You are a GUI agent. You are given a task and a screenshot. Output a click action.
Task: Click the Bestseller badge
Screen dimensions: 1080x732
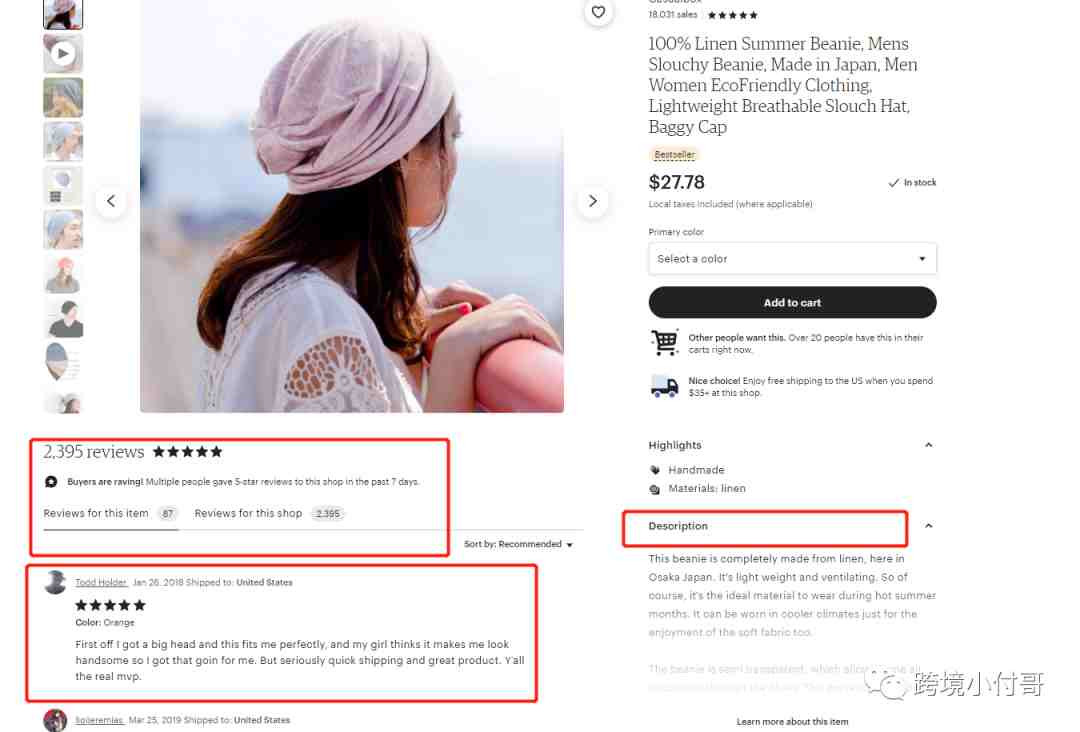coord(674,155)
